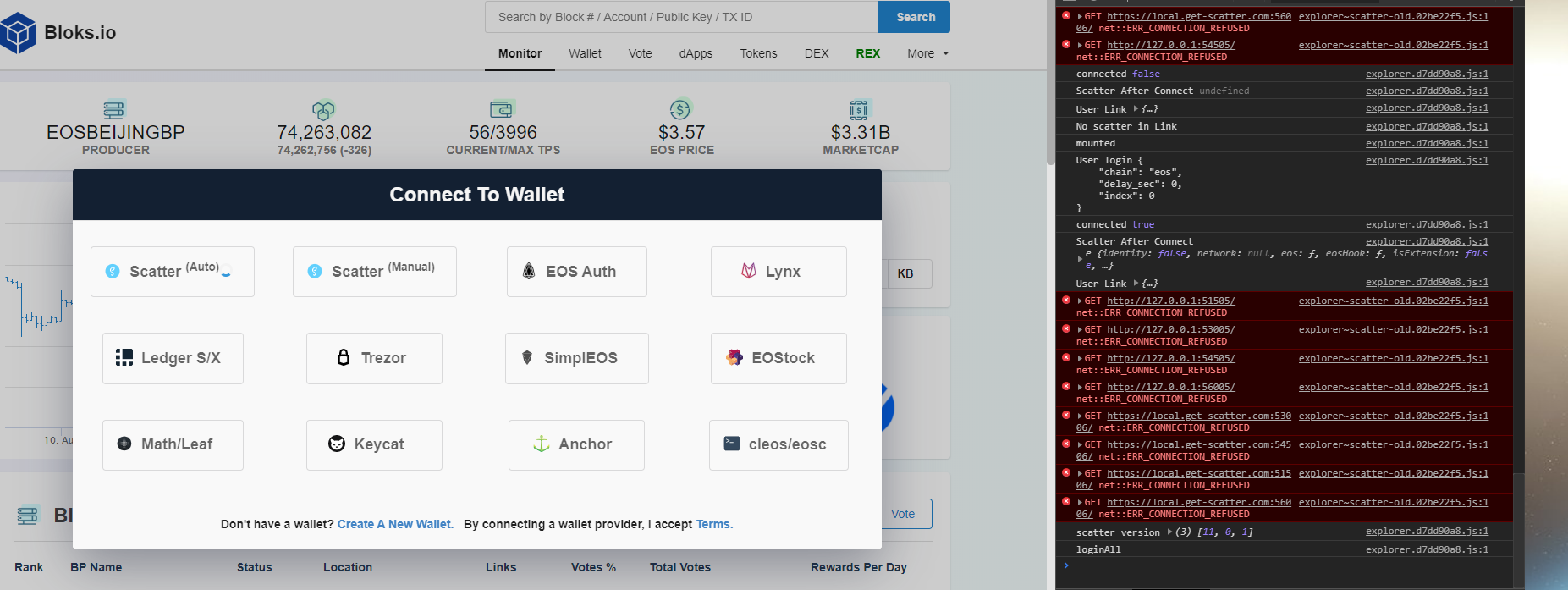Click the wallet icon above 56/3996 TPS
Screen dimensions: 1568x590
(502, 109)
